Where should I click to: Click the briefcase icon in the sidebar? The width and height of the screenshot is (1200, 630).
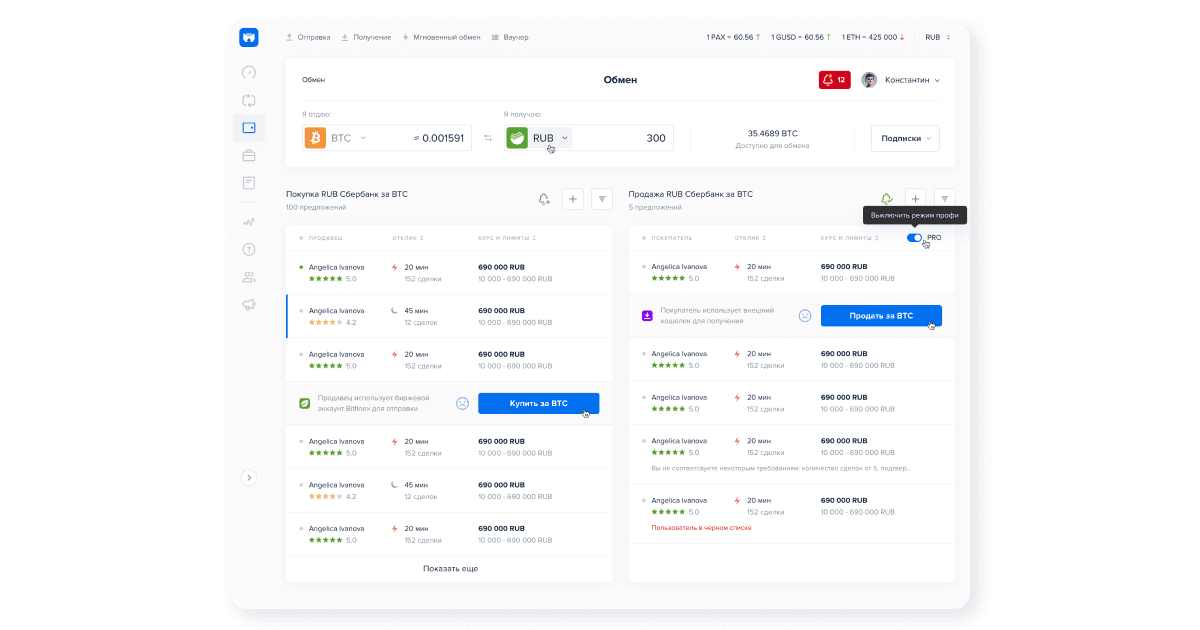point(248,155)
